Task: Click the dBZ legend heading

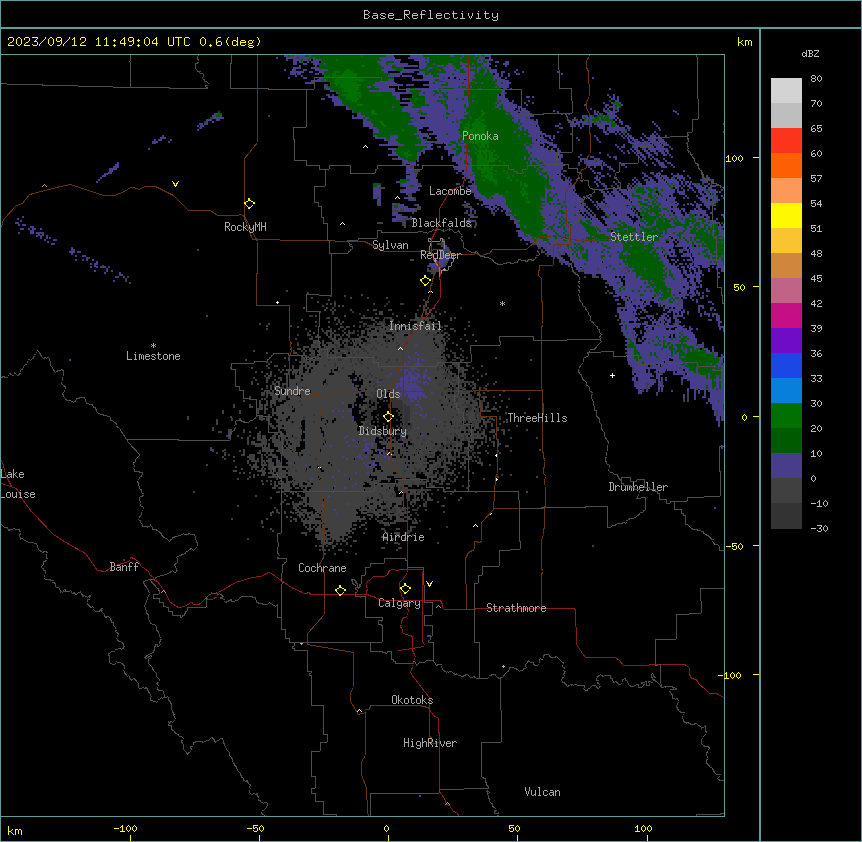Action: (x=810, y=53)
